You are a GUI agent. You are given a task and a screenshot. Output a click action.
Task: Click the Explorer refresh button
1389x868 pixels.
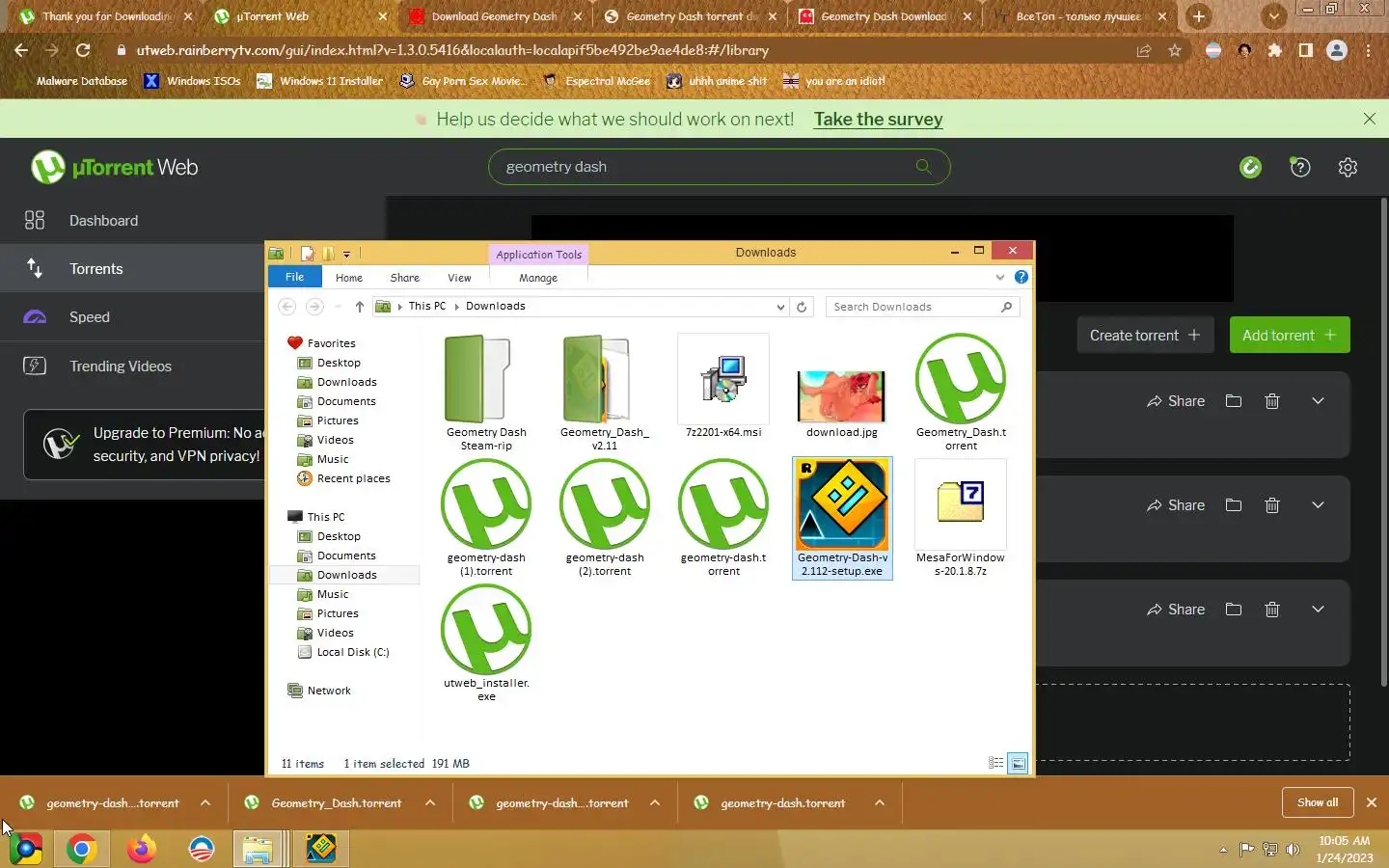(x=802, y=307)
